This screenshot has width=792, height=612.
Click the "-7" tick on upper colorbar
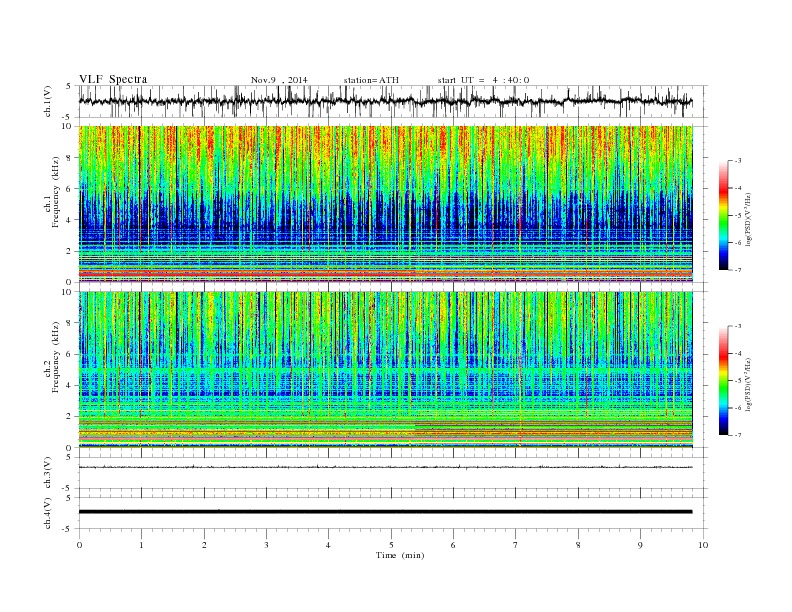(x=738, y=271)
